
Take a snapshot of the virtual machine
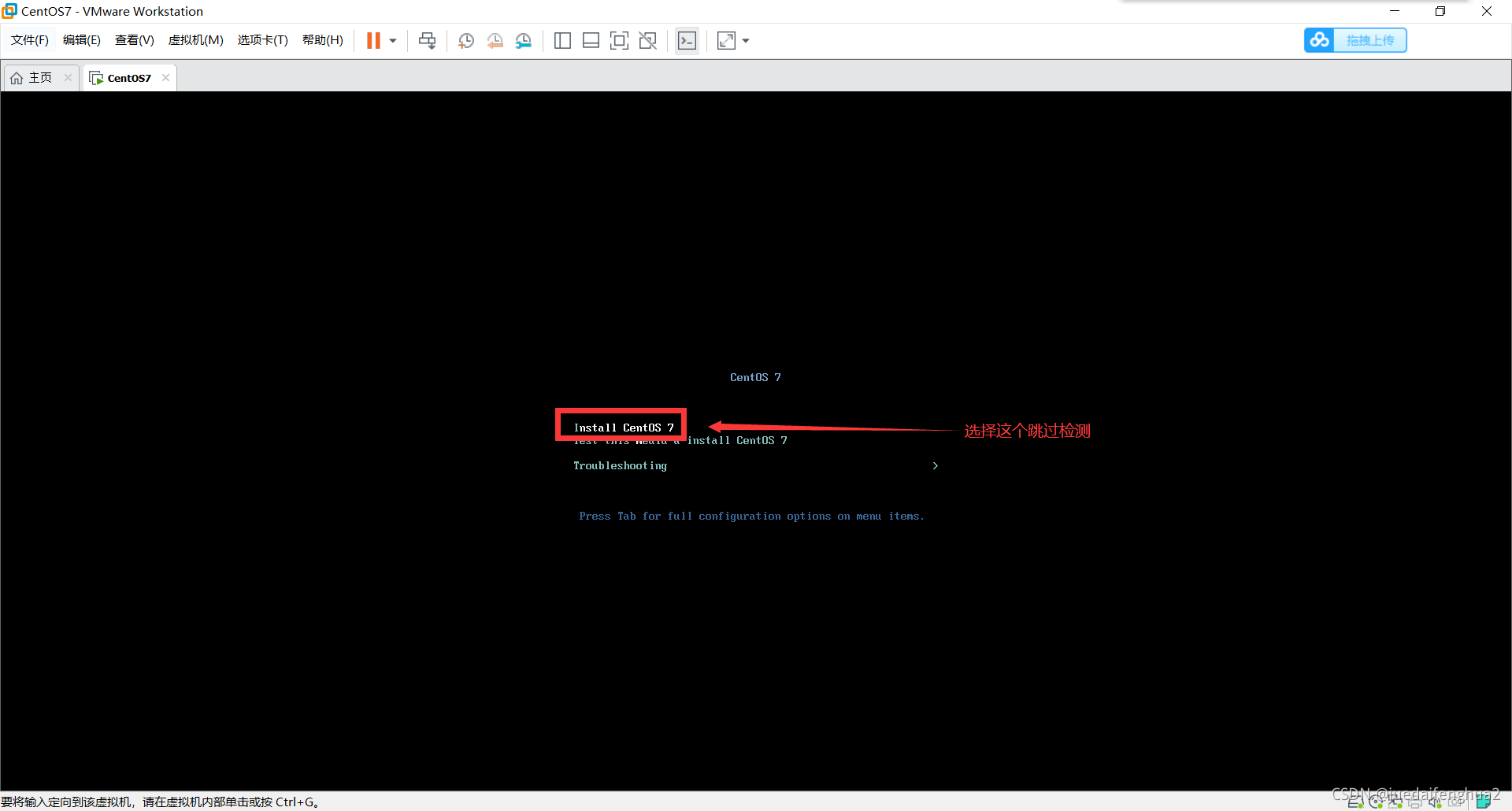pyautogui.click(x=466, y=40)
